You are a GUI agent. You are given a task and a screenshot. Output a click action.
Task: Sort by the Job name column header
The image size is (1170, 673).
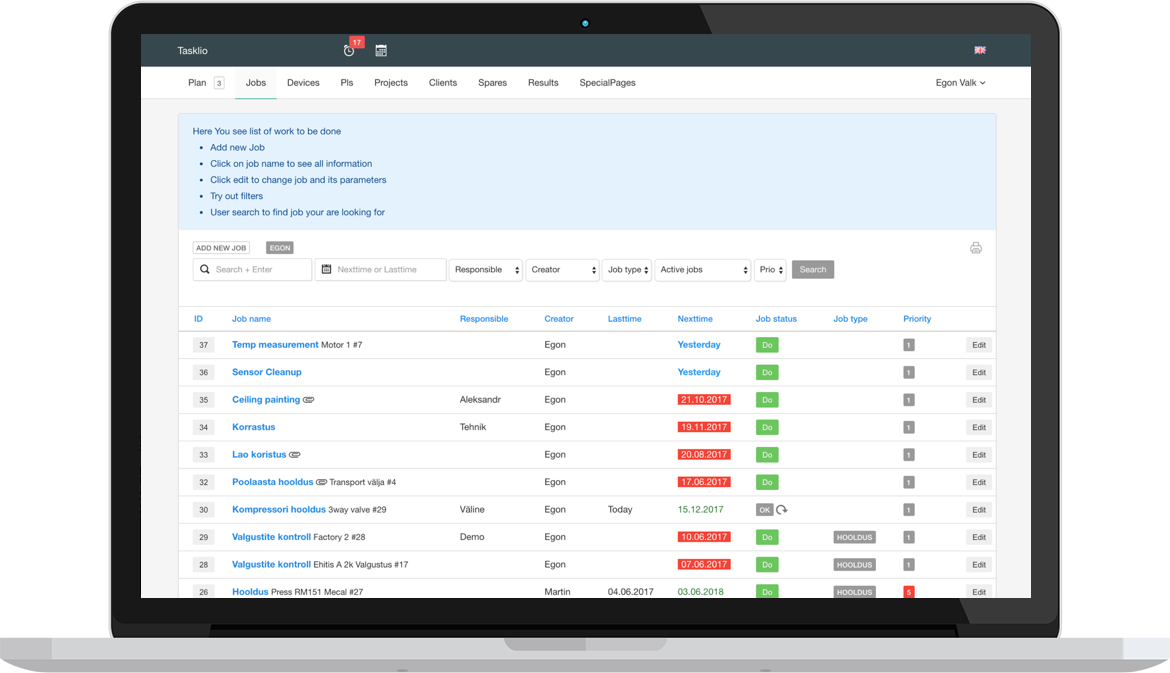pos(251,319)
